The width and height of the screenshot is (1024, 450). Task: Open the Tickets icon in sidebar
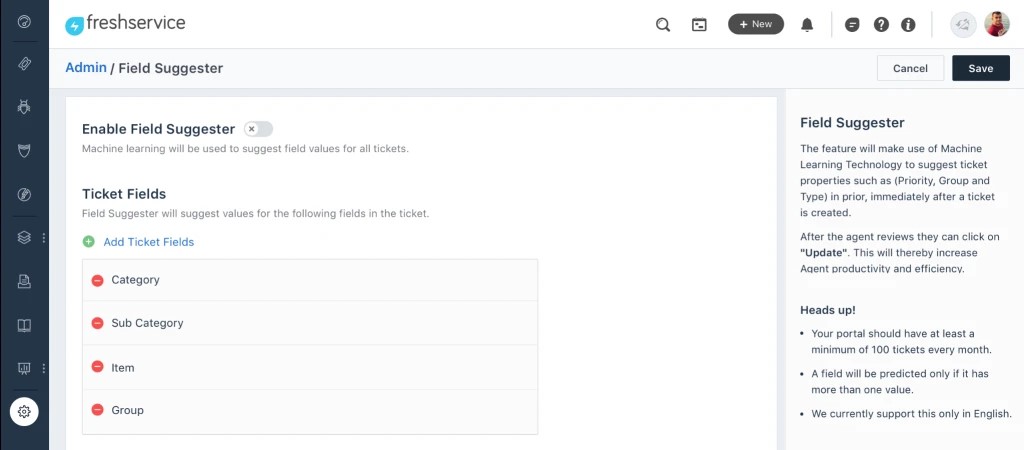click(24, 63)
